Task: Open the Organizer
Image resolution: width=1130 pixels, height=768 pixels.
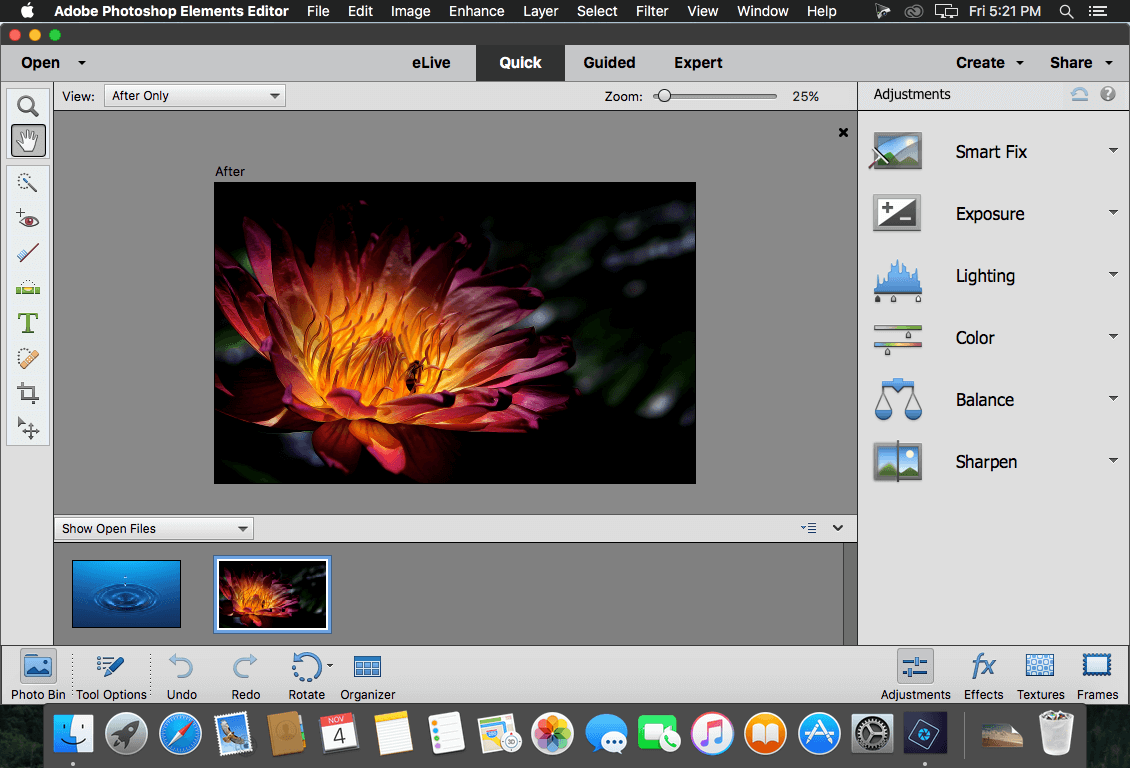Action: coord(368,675)
